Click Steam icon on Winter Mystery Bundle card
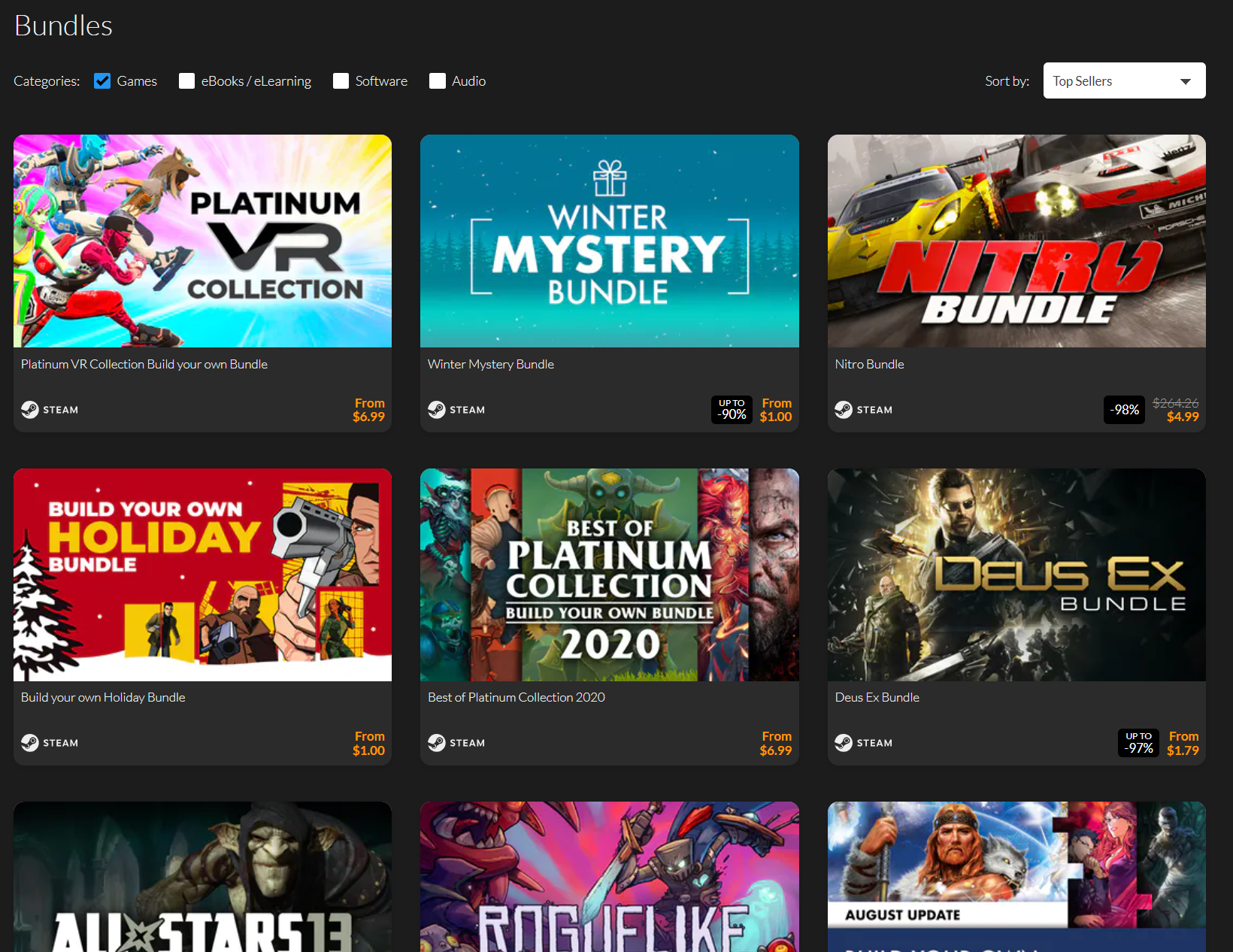 click(x=437, y=410)
